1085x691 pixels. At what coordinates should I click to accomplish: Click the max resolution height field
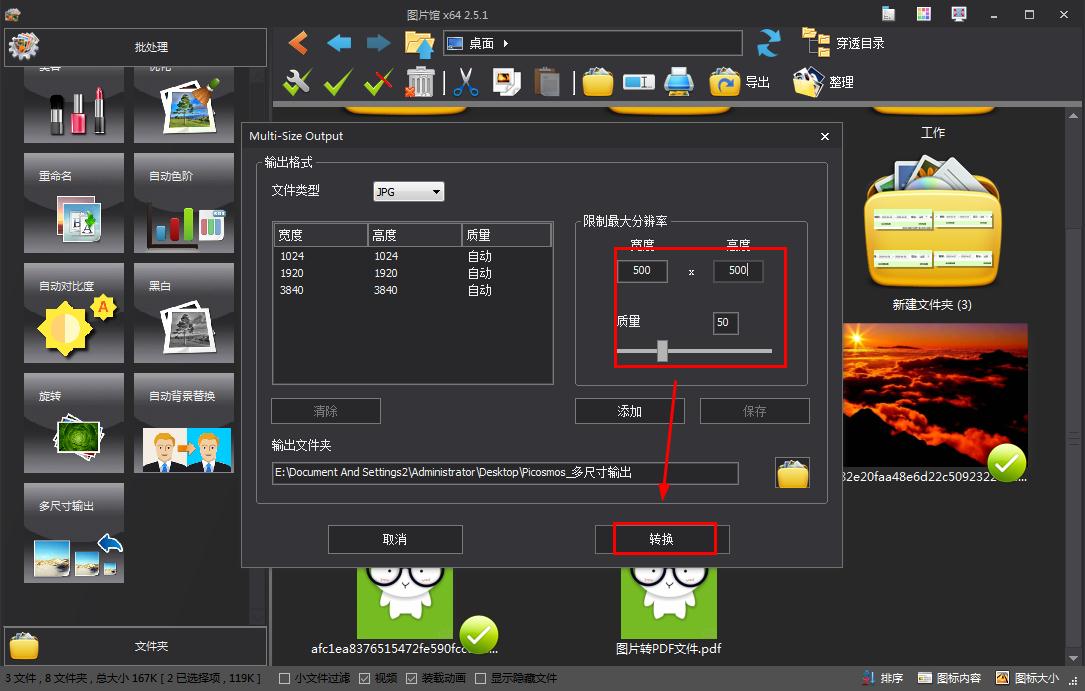(x=738, y=270)
